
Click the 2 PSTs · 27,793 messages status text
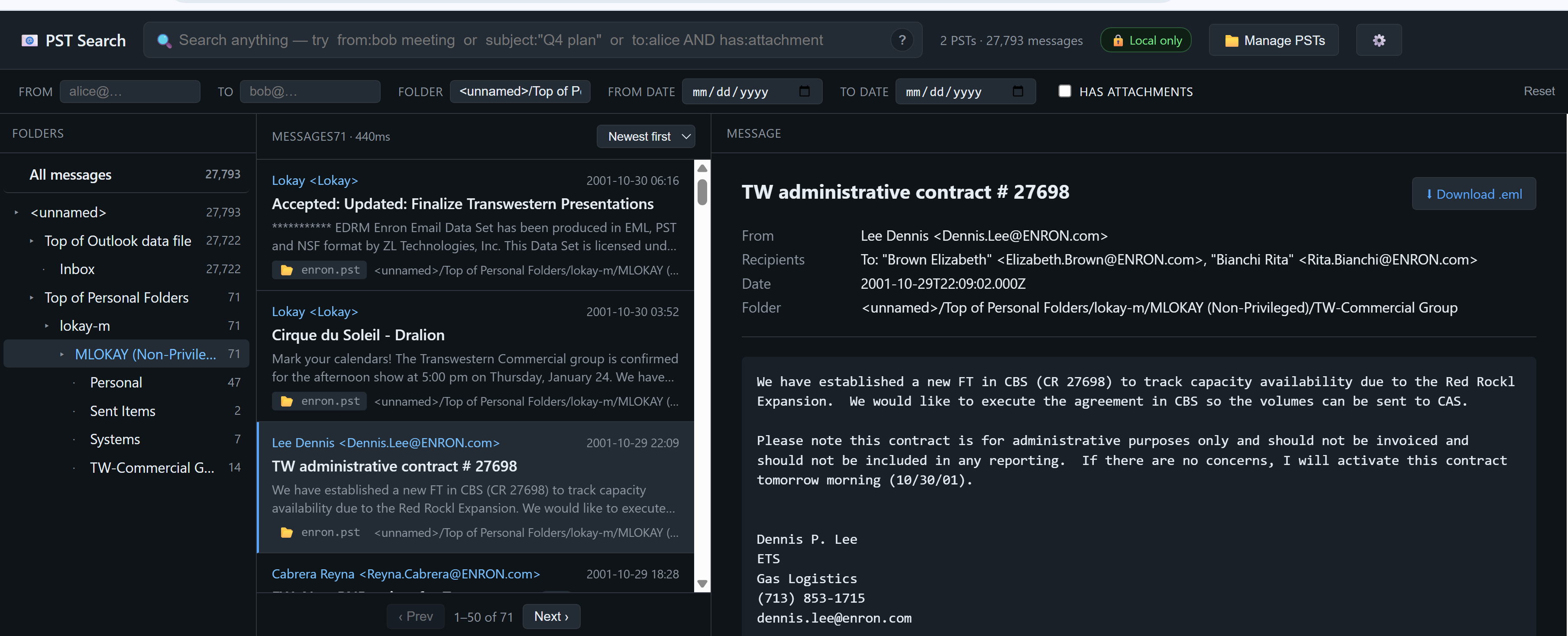click(x=1011, y=41)
